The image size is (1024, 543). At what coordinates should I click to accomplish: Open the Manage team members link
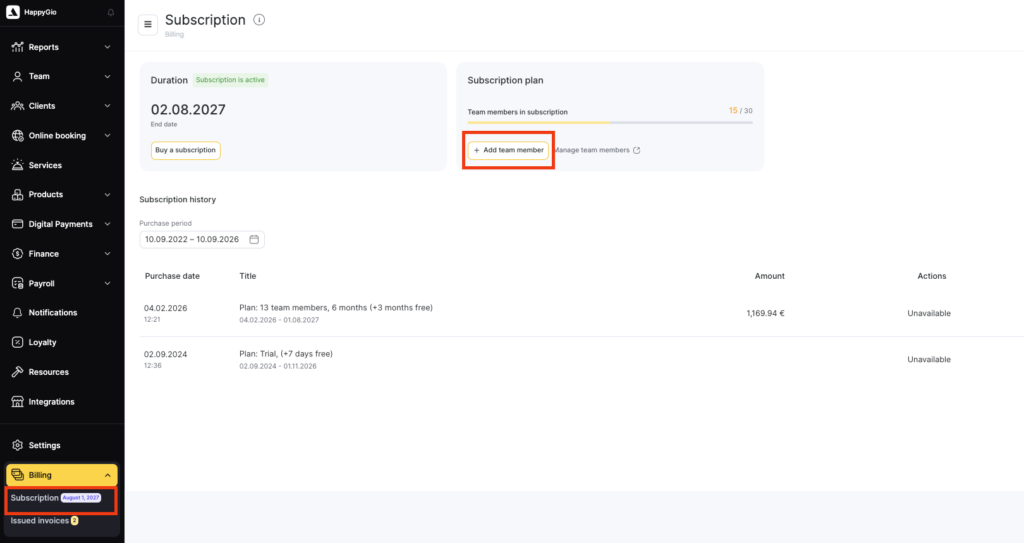597,150
